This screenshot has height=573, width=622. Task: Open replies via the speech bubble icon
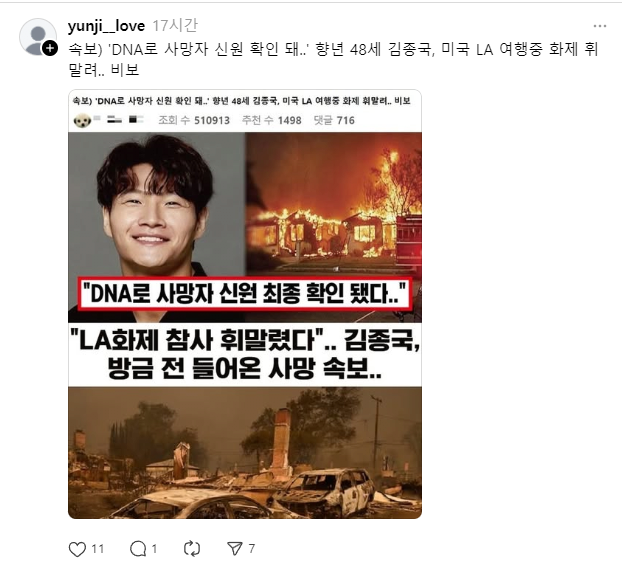[138, 549]
